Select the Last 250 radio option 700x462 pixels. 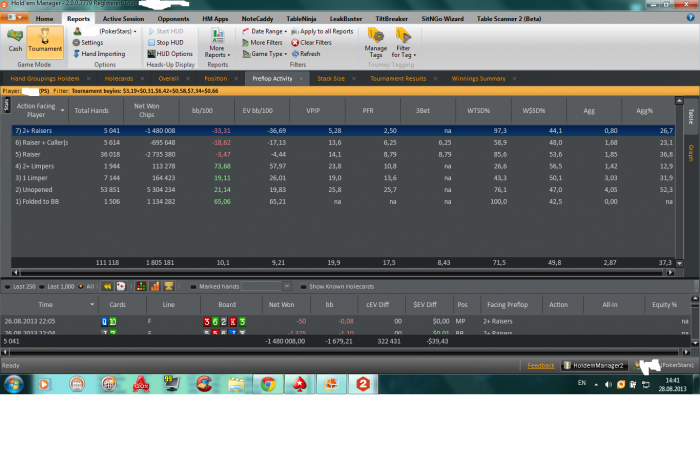pos(20,287)
